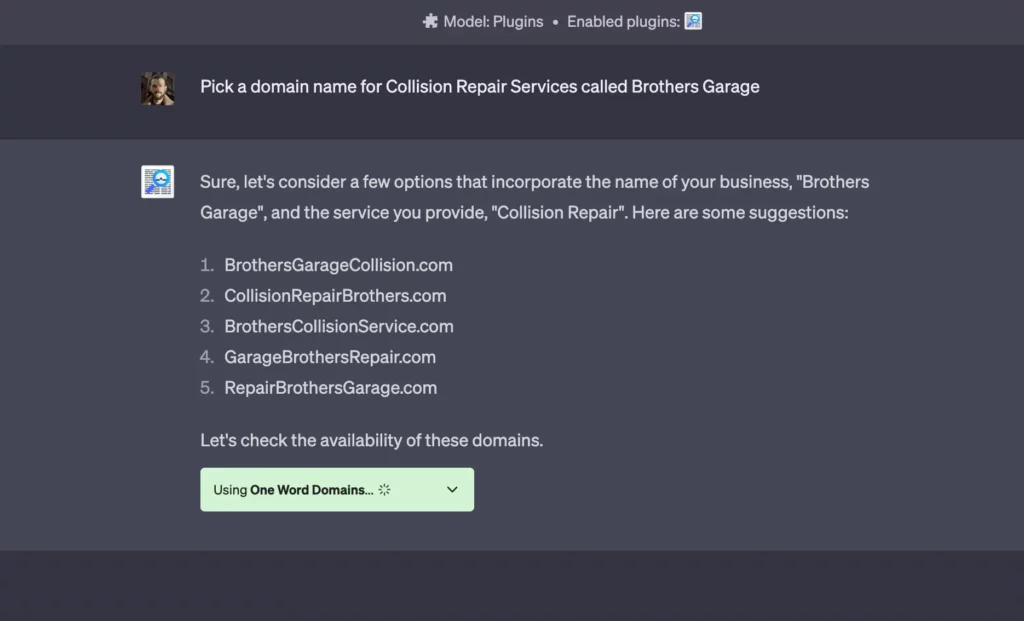
Task: Click the puzzle piece icon beside Model: Plugins
Action: coord(431,21)
